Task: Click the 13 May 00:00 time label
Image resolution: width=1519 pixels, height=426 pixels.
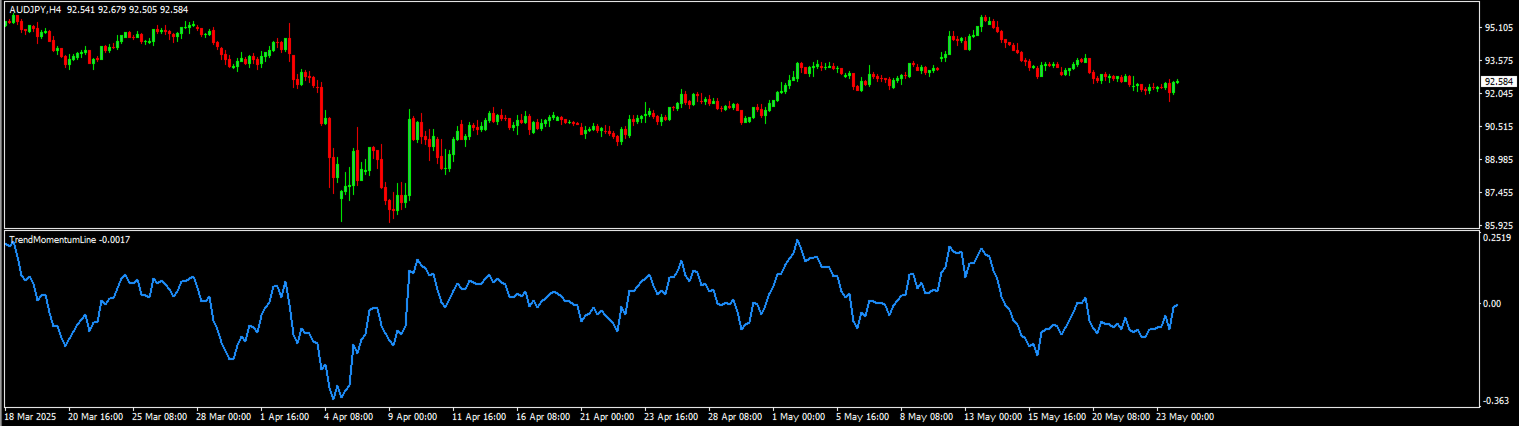Action: [x=993, y=416]
